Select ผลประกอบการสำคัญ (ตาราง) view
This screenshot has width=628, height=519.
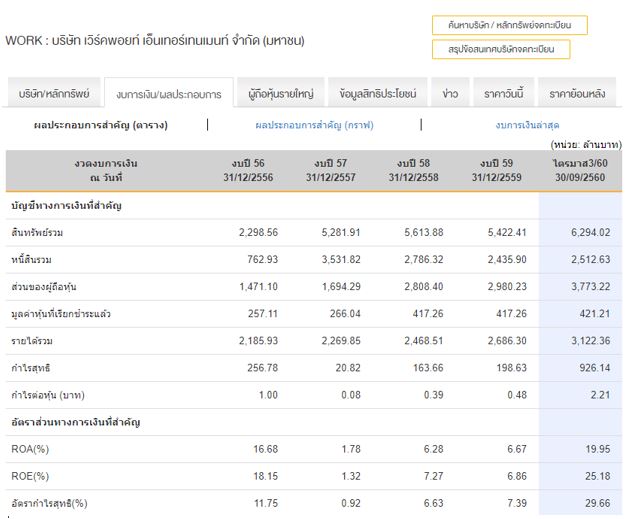tap(101, 125)
